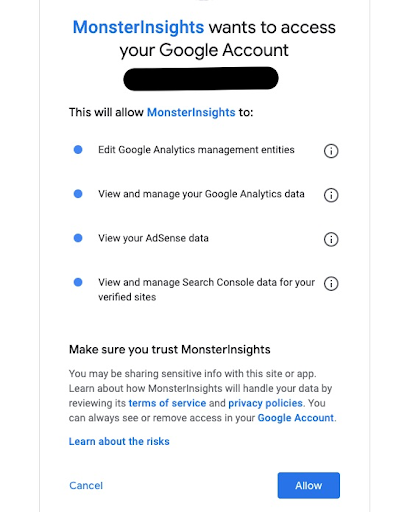Click blue bullet beside Search Console data permission
The height and width of the screenshot is (512, 410).
(78, 282)
